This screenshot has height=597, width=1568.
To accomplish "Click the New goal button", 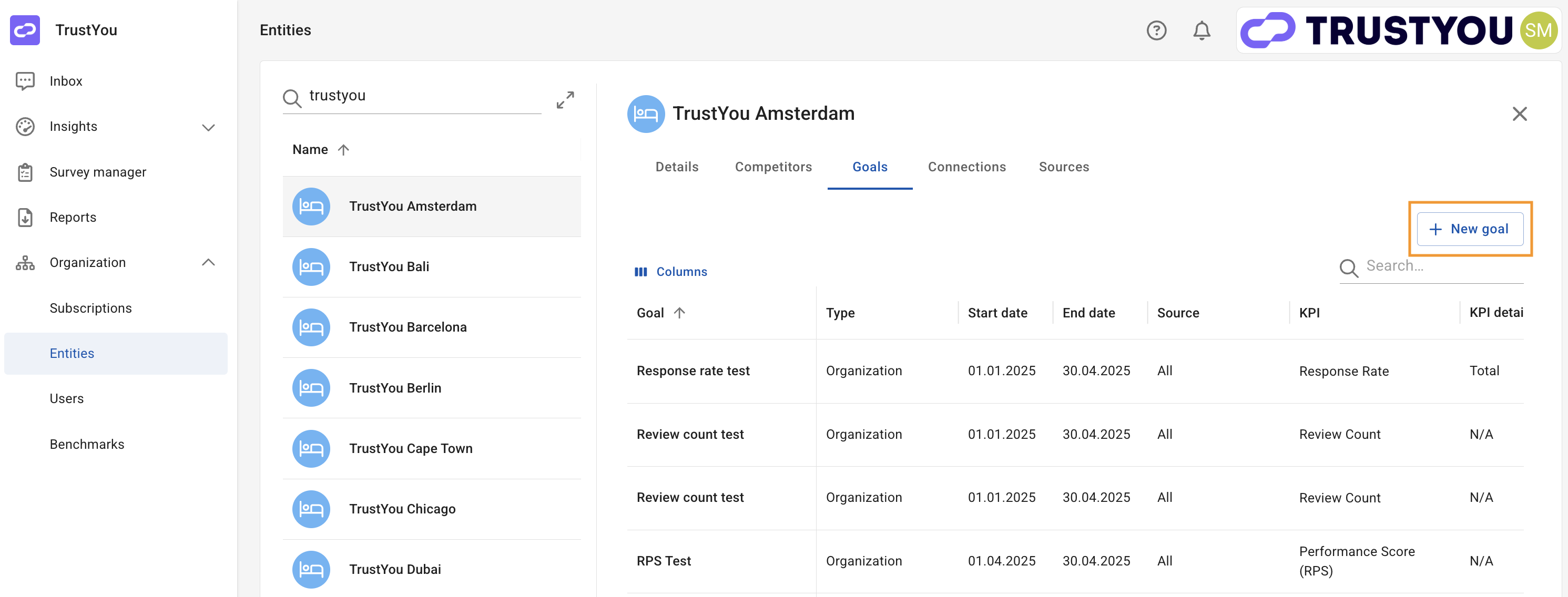I will tap(1469, 229).
